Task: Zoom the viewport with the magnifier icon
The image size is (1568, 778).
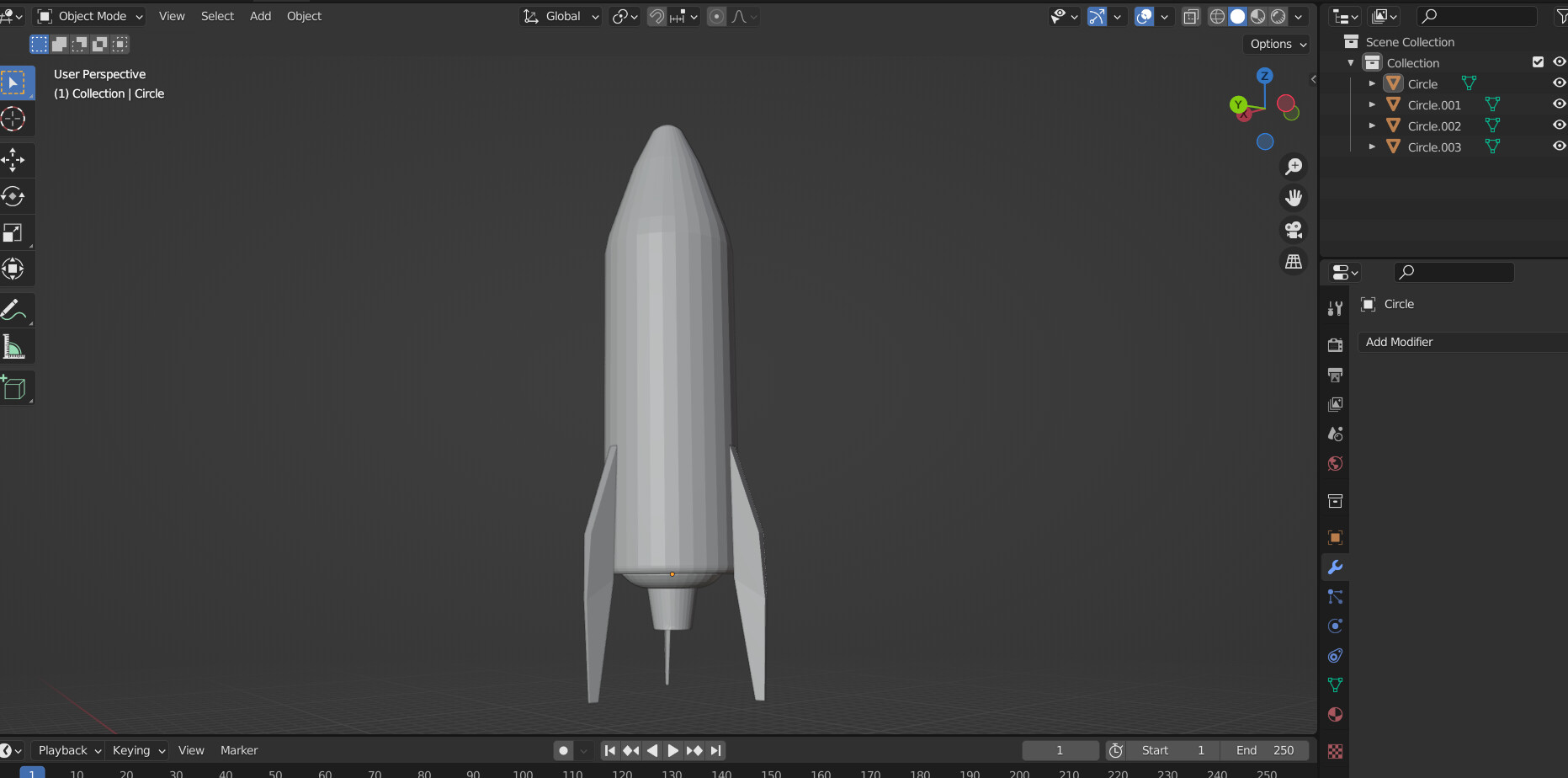Action: pyautogui.click(x=1294, y=166)
